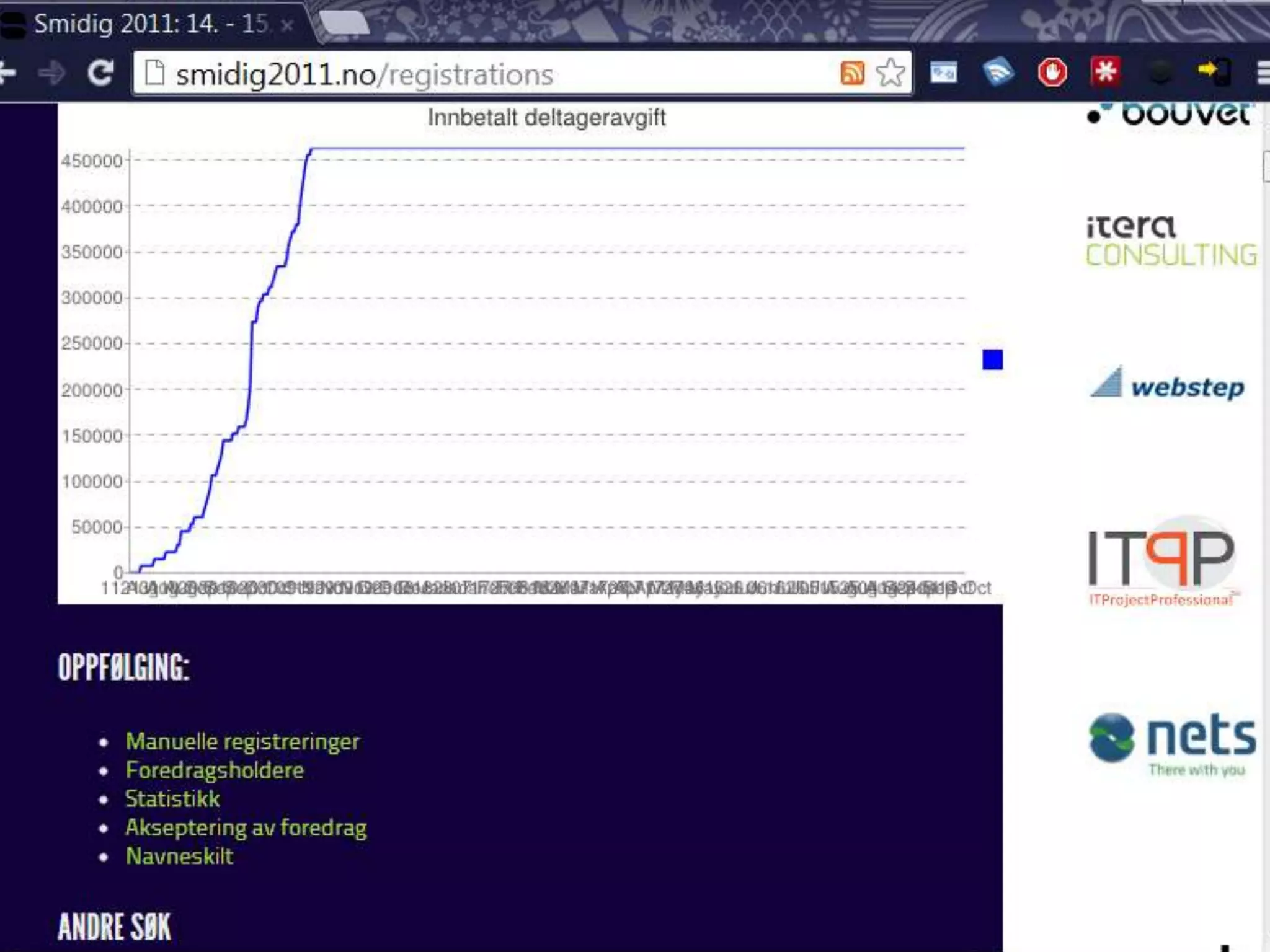
Task: Open the Manuelle registreringer link
Action: (242, 741)
